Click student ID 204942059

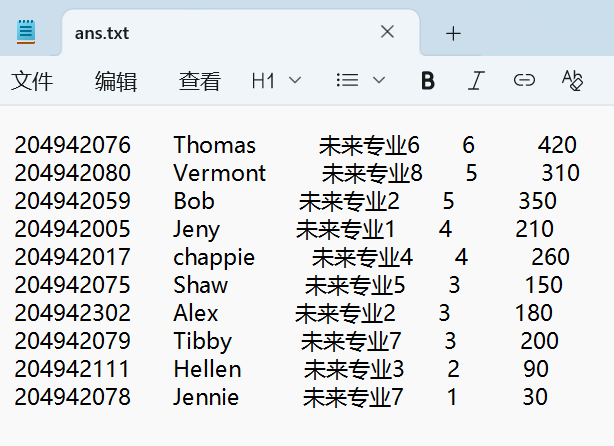(72, 201)
